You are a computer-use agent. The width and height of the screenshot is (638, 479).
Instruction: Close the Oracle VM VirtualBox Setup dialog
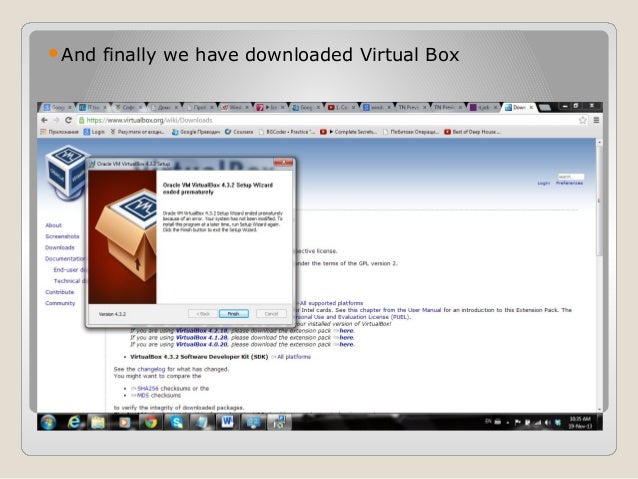point(283,163)
